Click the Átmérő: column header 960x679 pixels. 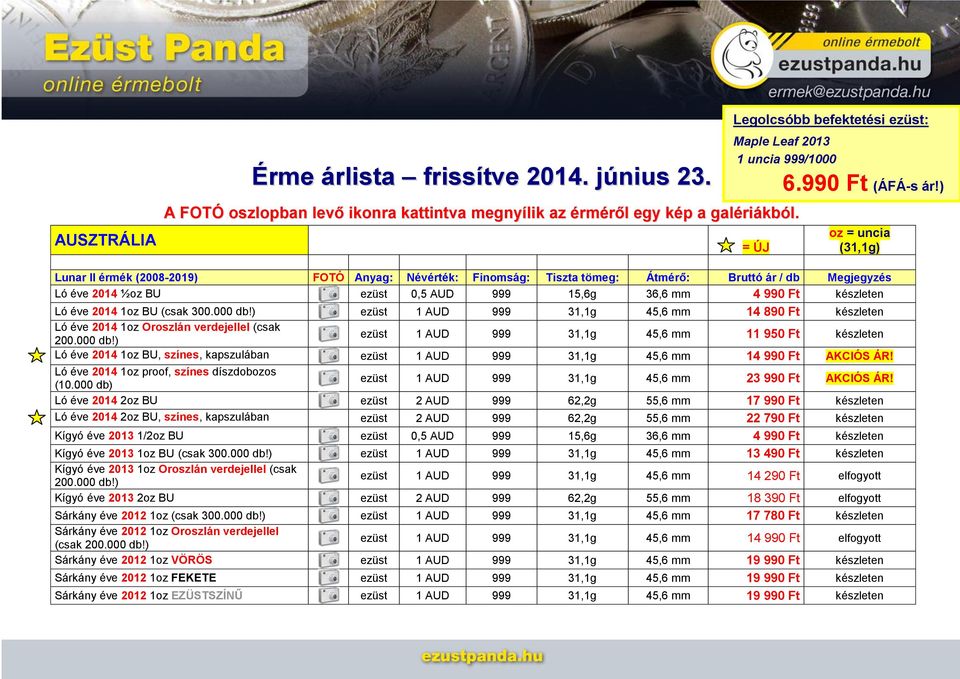coord(668,277)
